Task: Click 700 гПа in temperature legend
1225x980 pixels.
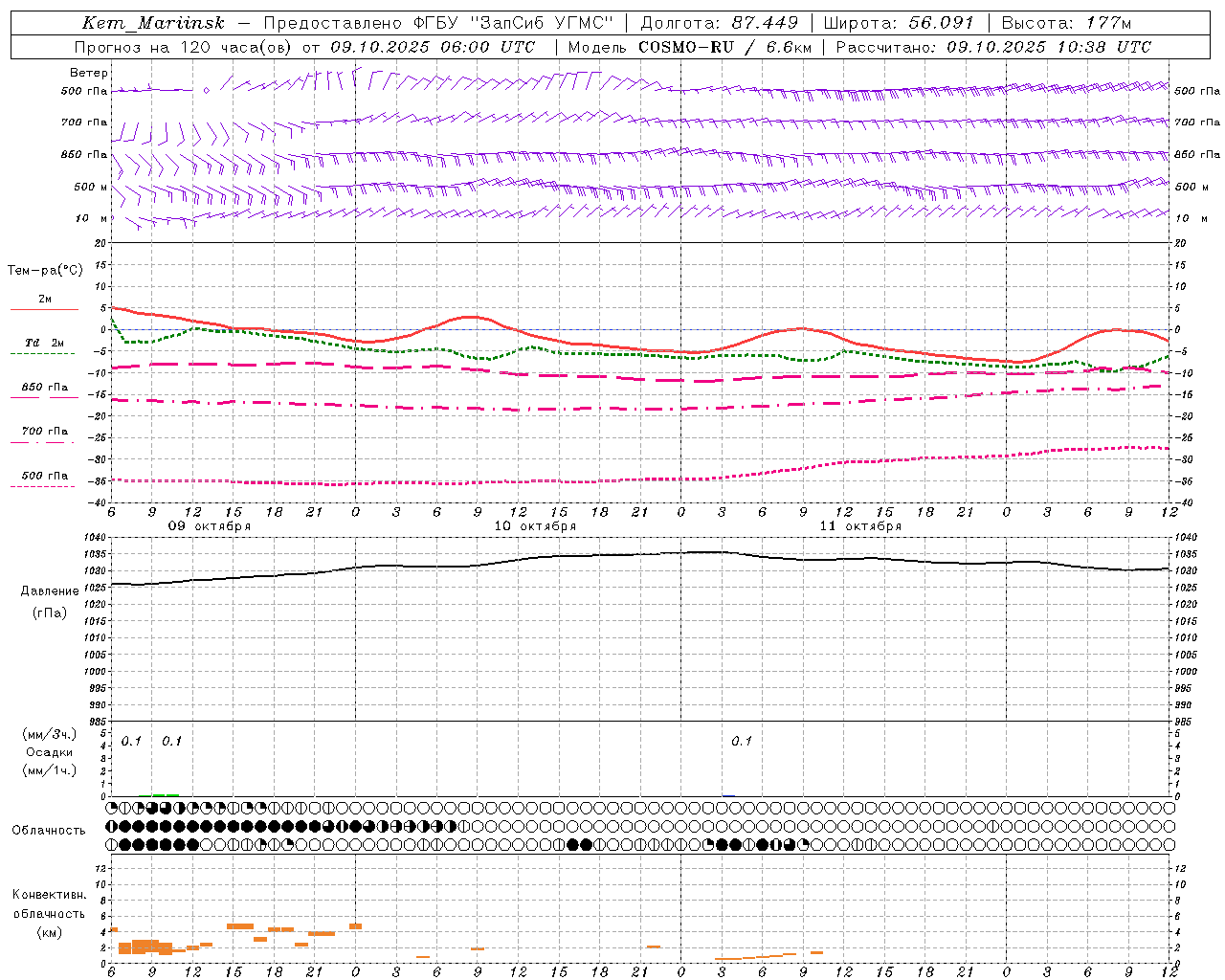Action: click(44, 431)
